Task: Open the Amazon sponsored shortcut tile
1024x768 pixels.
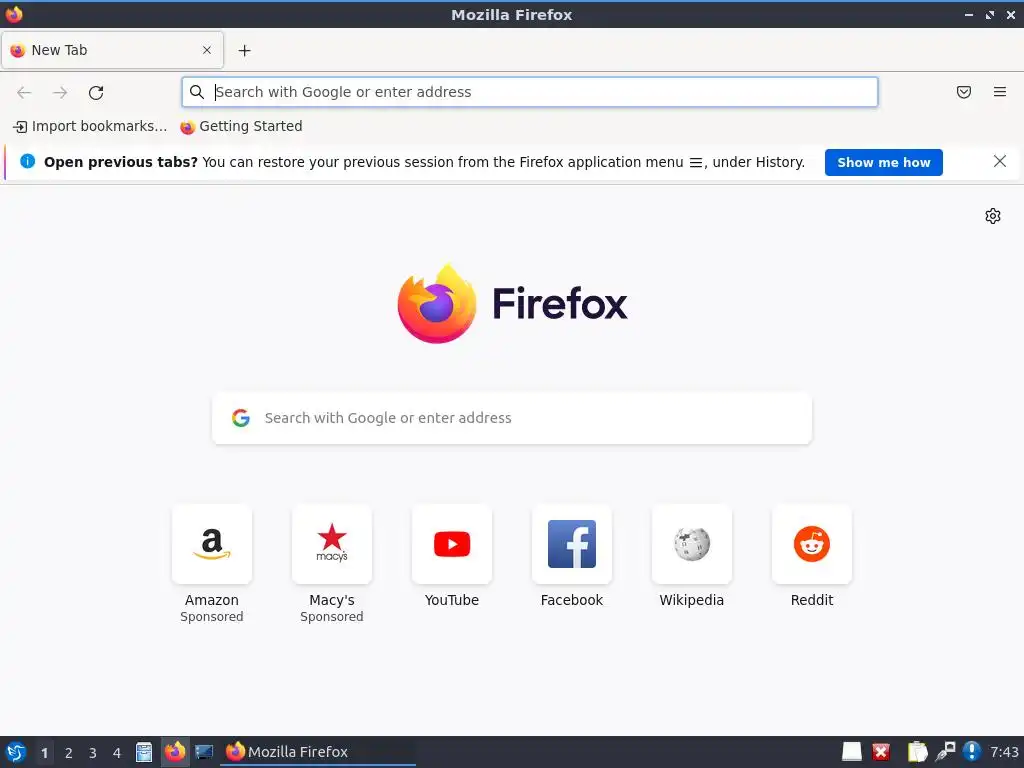Action: pyautogui.click(x=212, y=544)
